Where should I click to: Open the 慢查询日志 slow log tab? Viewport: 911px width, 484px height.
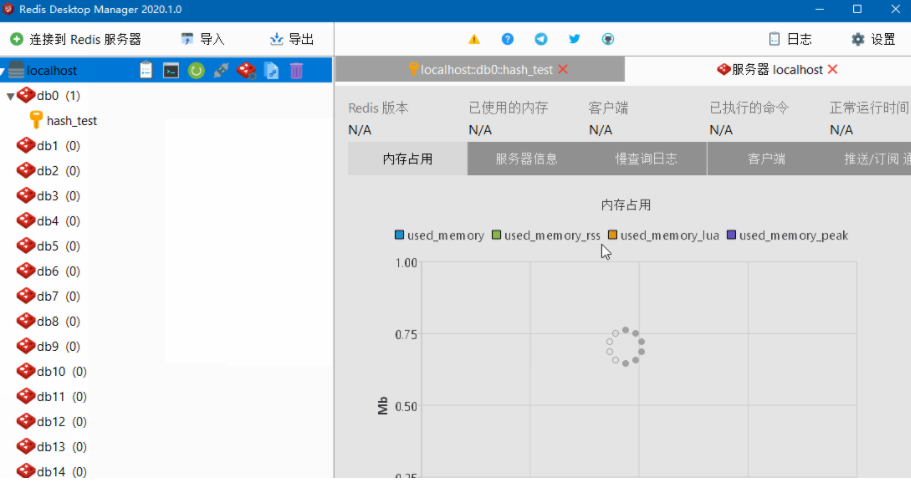tap(647, 159)
